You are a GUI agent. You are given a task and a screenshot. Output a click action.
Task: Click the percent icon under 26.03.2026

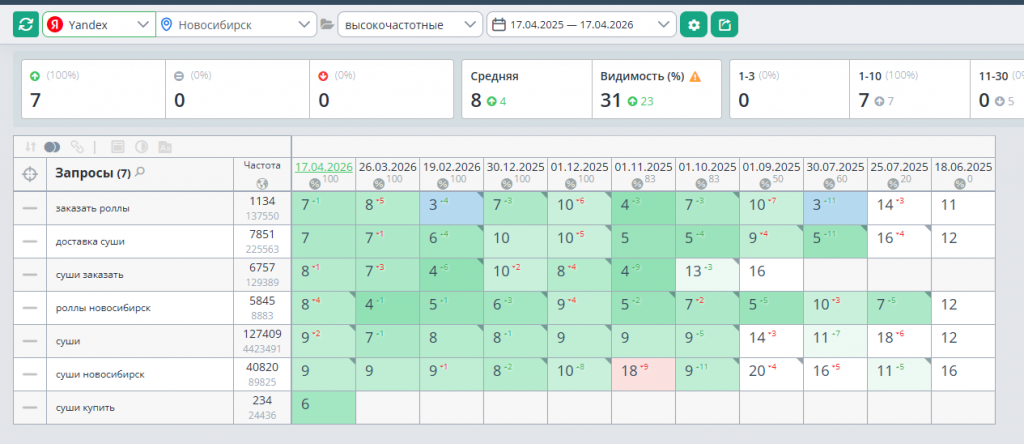pos(379,183)
